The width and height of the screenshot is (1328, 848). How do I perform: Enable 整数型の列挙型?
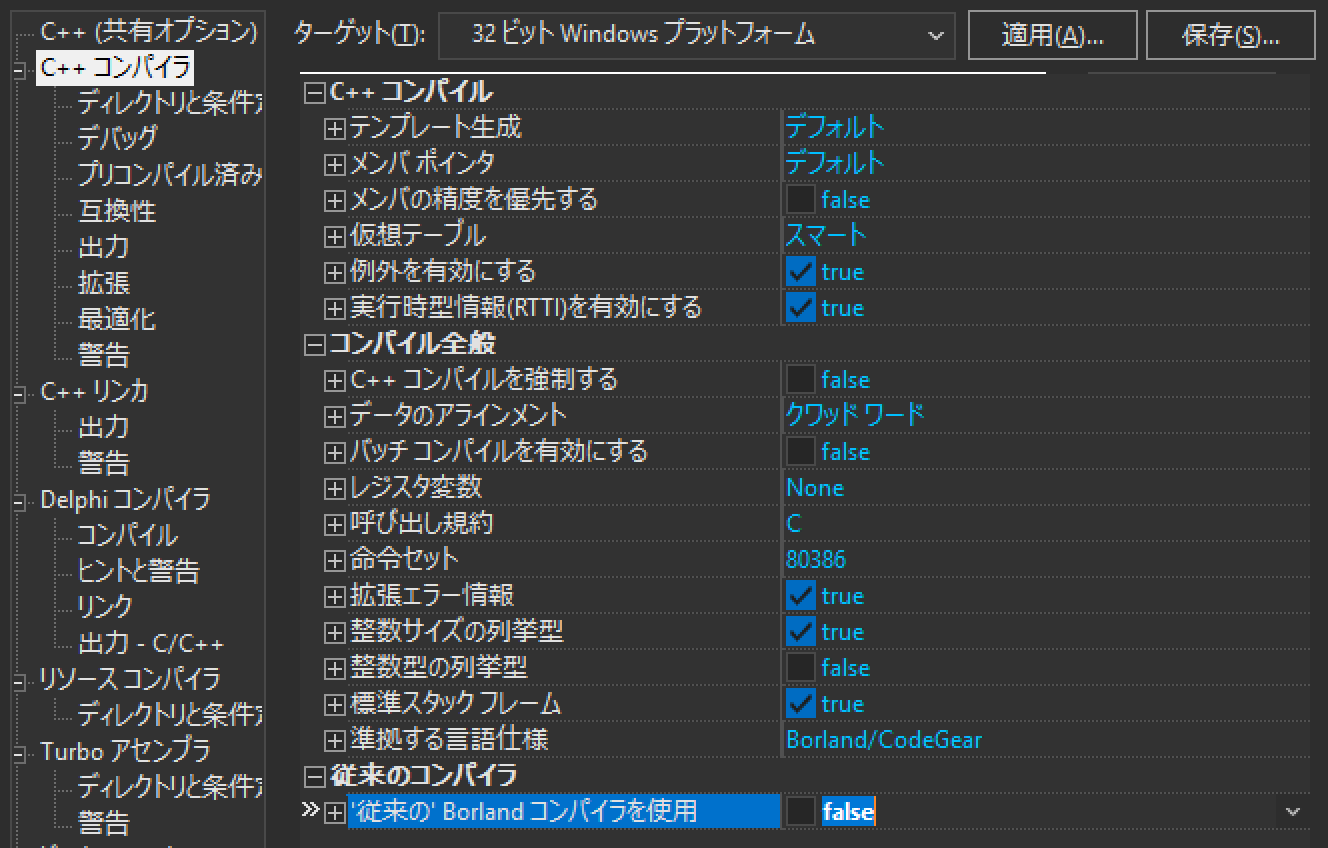click(799, 667)
